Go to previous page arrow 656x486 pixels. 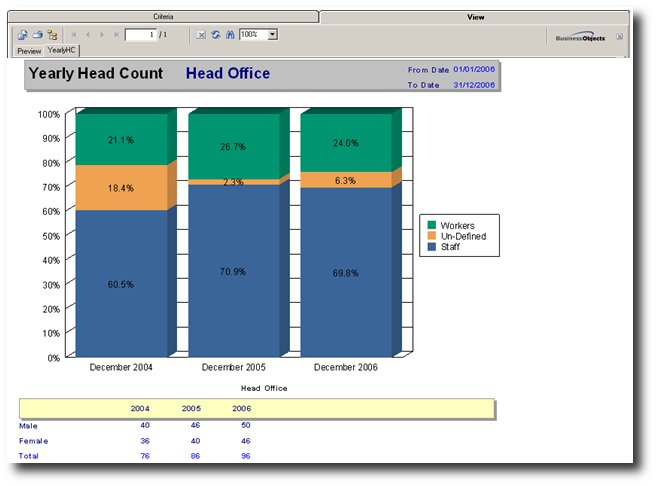coord(87,35)
